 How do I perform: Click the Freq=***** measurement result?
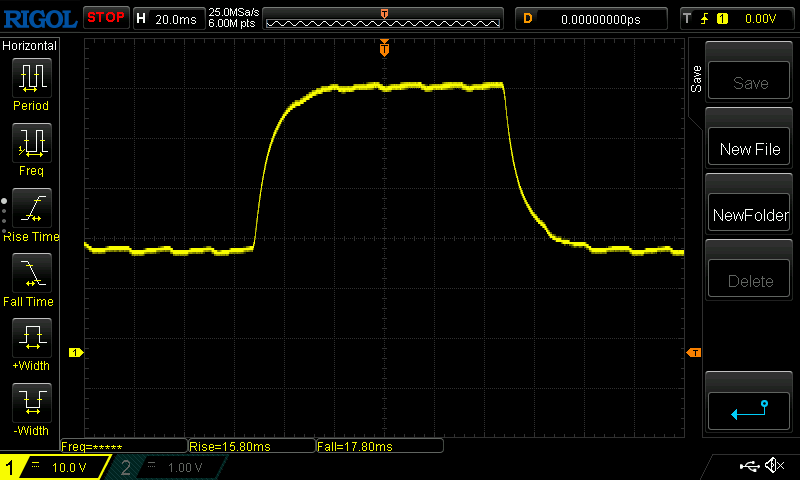click(x=123, y=446)
